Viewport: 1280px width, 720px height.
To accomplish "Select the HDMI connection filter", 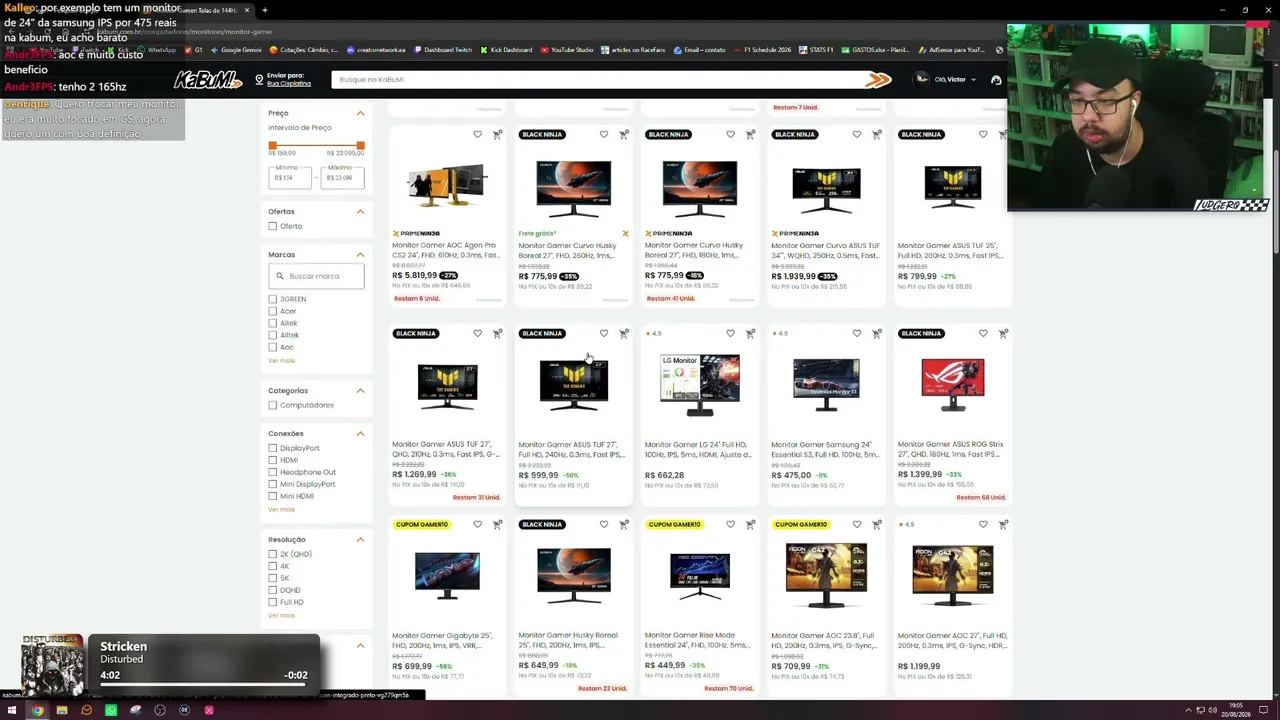I will click(x=273, y=460).
